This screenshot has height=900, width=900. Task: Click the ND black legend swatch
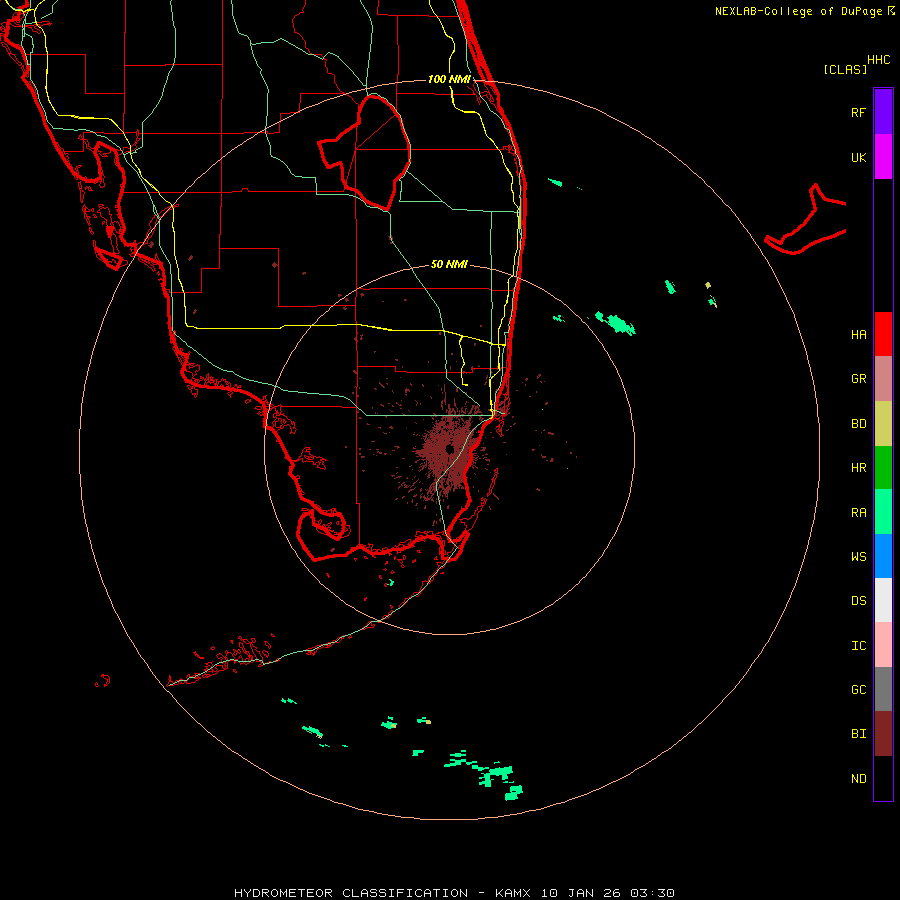point(883,778)
